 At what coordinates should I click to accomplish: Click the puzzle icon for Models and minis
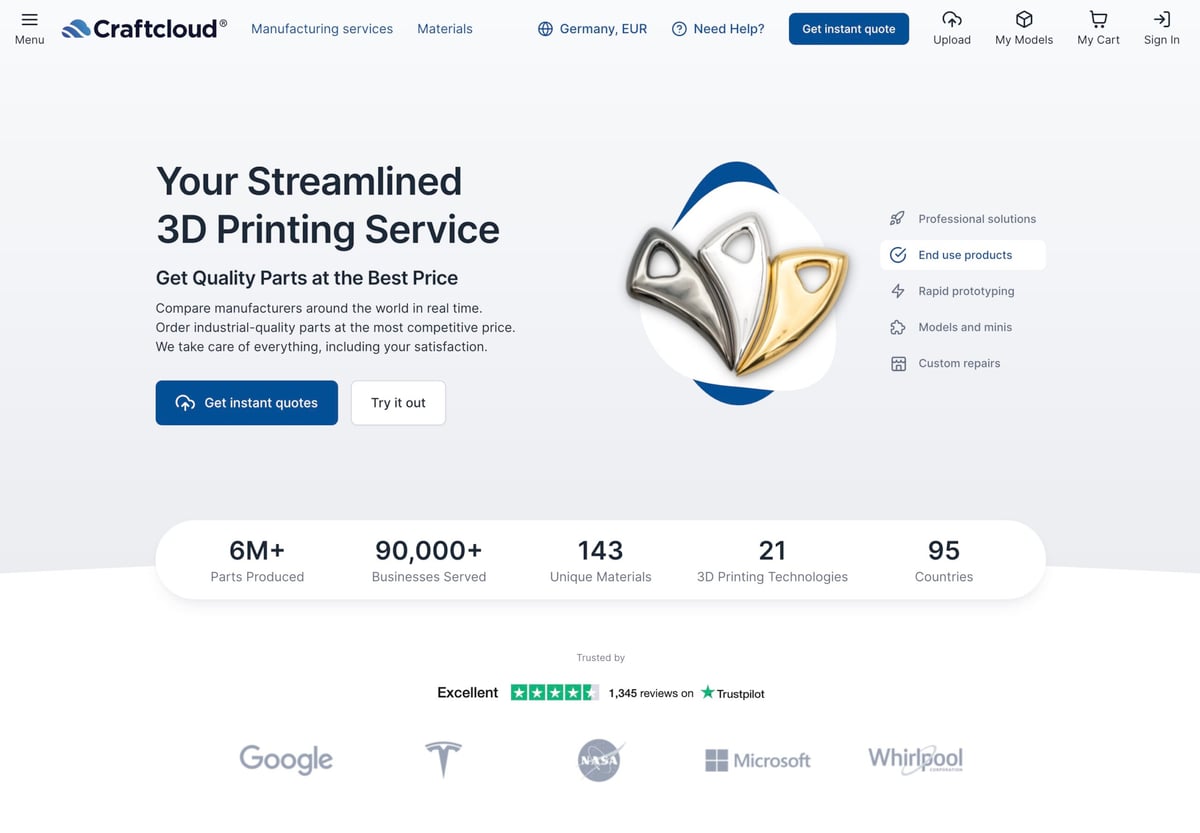click(x=898, y=327)
